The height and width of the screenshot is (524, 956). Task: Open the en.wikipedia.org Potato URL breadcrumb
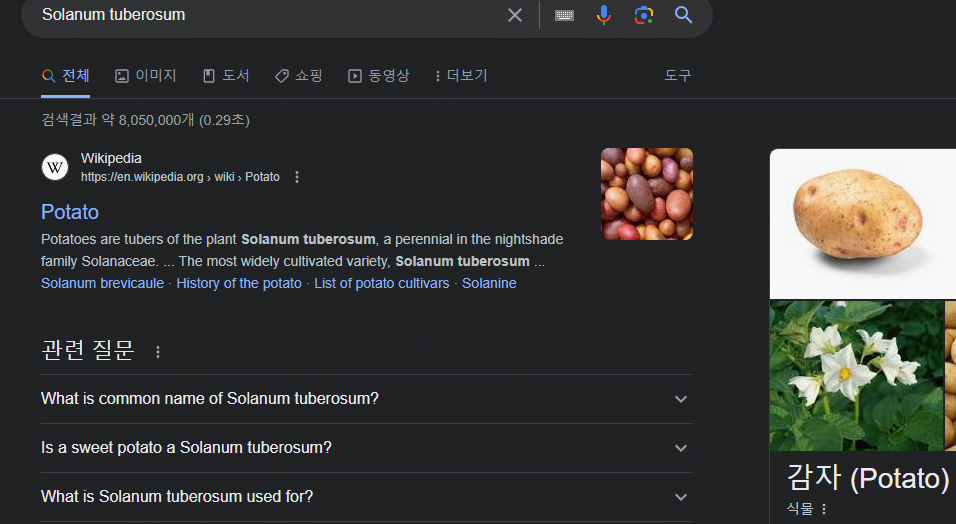180,177
